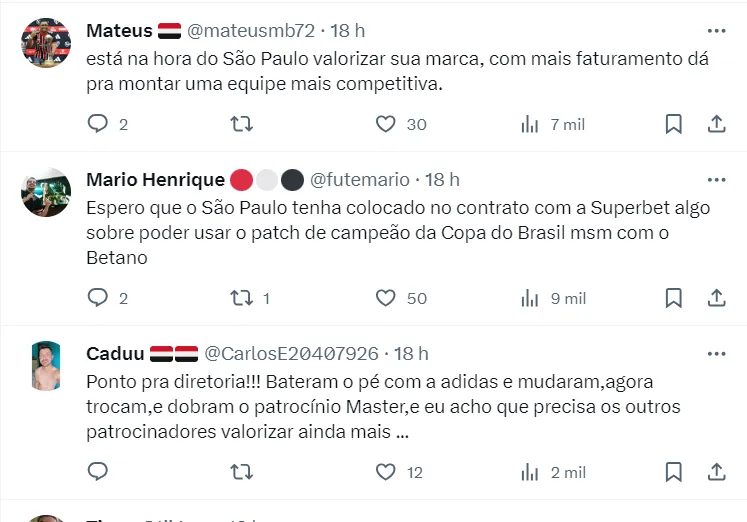Open more options on Mateus's tweet
747x522 pixels.
(716, 31)
